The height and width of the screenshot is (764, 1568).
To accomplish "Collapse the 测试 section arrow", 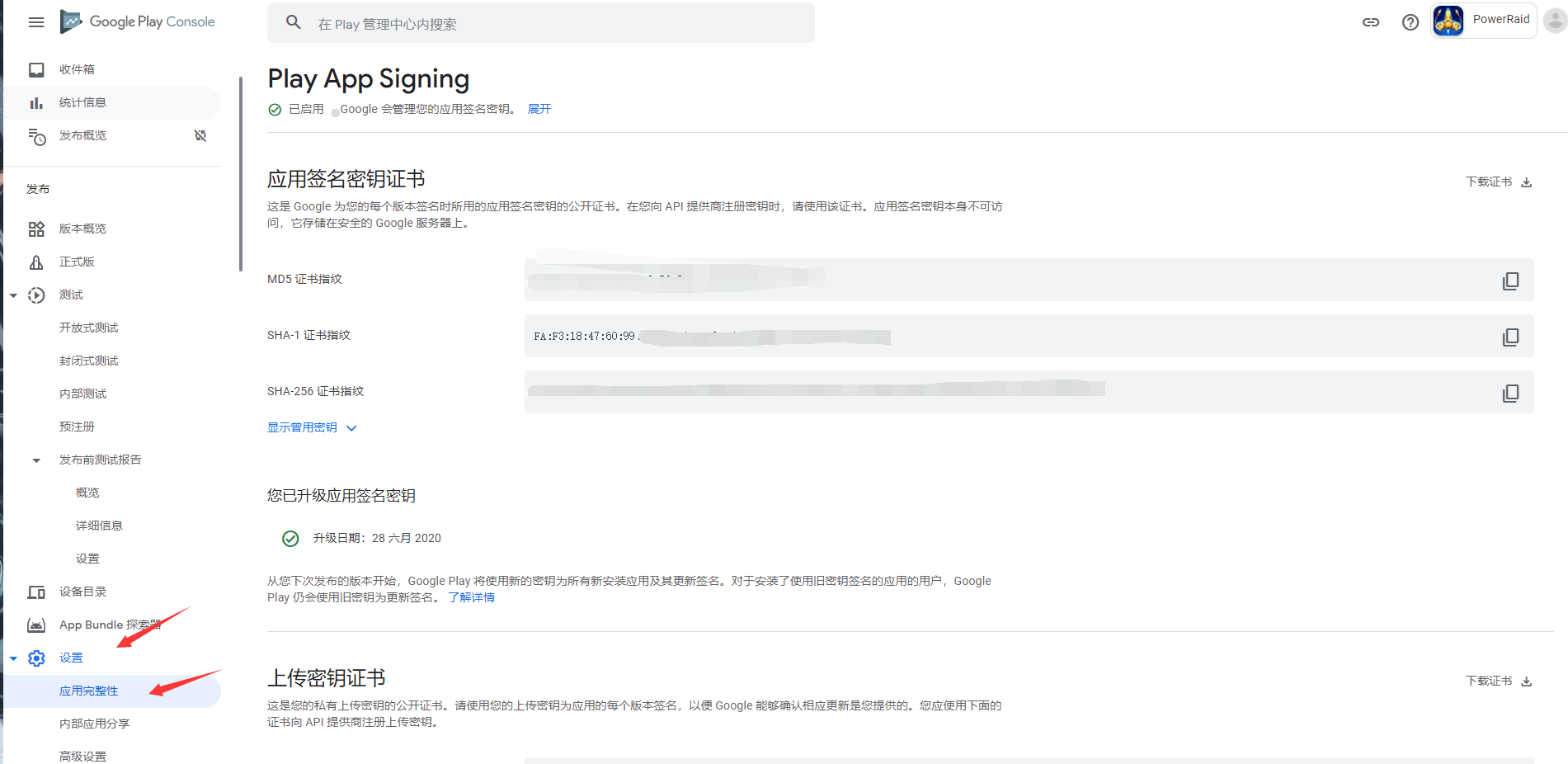I will click(x=13, y=295).
